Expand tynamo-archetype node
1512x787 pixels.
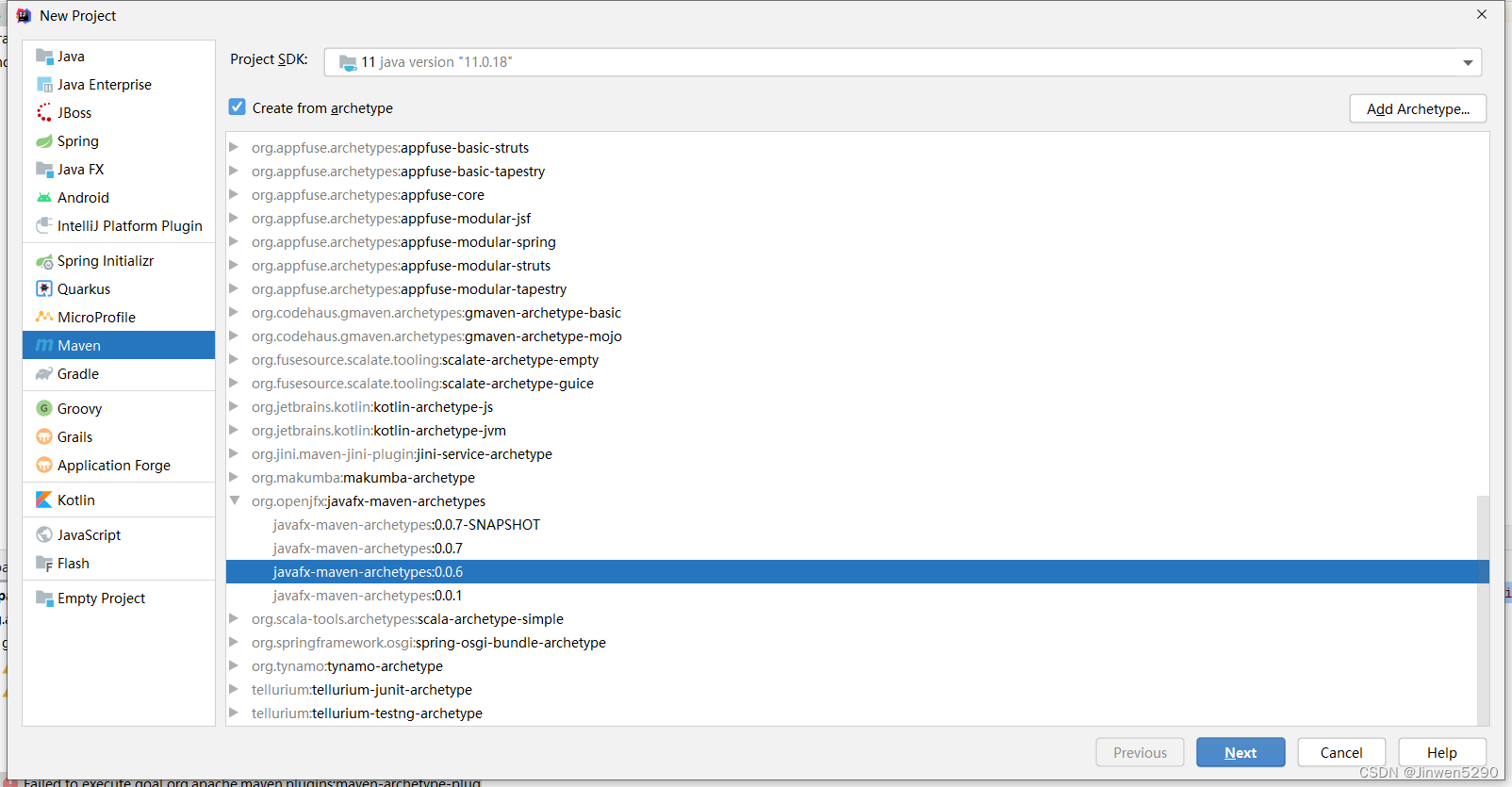pyautogui.click(x=234, y=665)
